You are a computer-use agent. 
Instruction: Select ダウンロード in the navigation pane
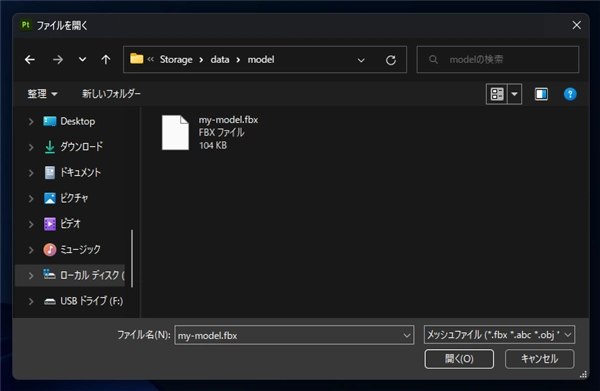pyautogui.click(x=81, y=147)
